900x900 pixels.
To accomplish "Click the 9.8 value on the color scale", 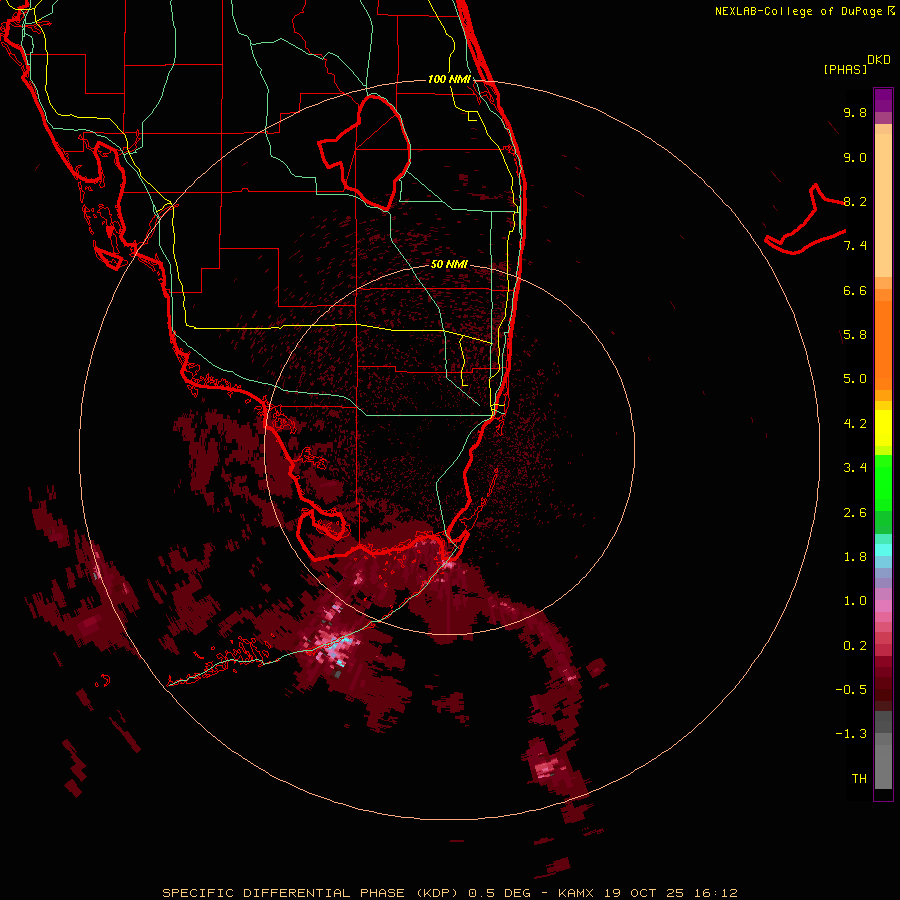I will point(855,112).
